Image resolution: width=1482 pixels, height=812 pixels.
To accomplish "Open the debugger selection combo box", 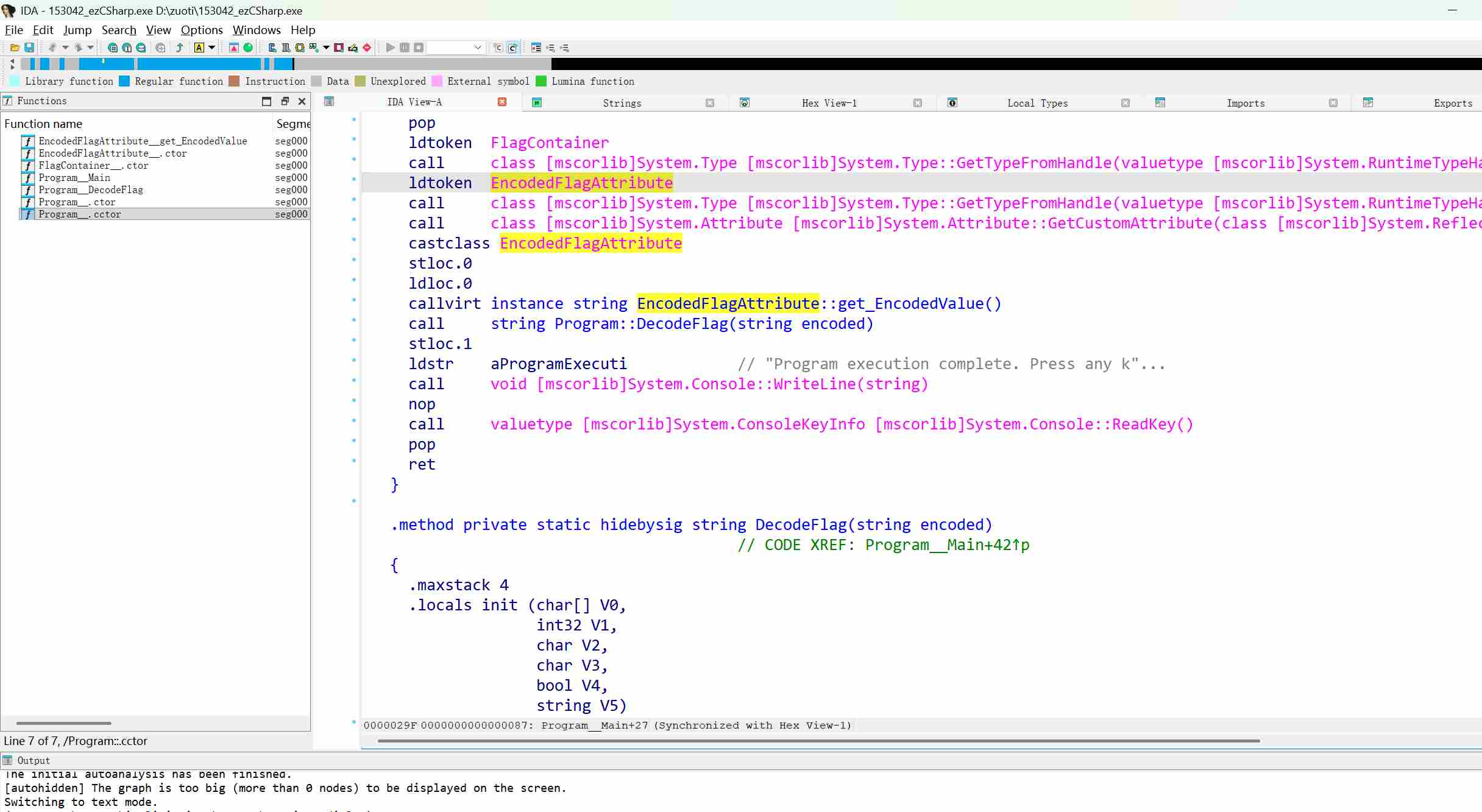I will [x=456, y=48].
